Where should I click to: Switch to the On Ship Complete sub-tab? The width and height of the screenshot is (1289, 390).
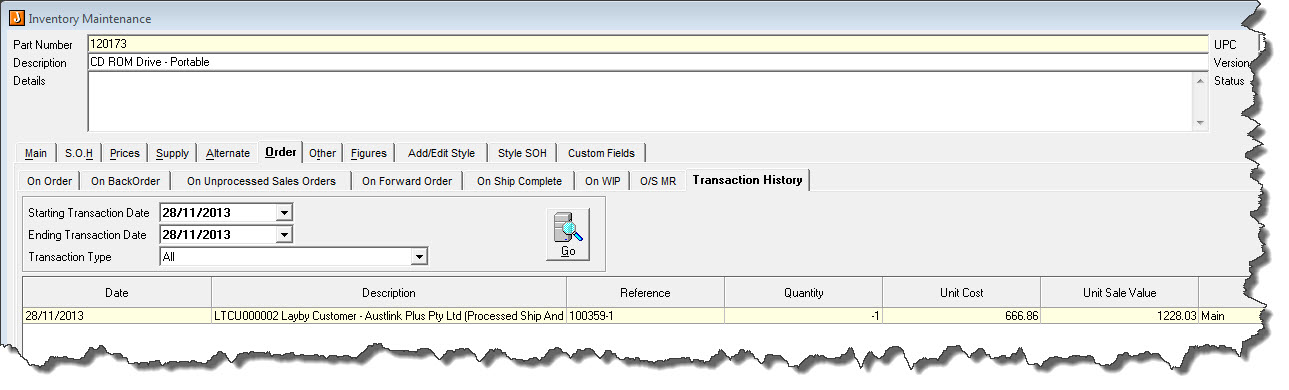pyautogui.click(x=519, y=181)
